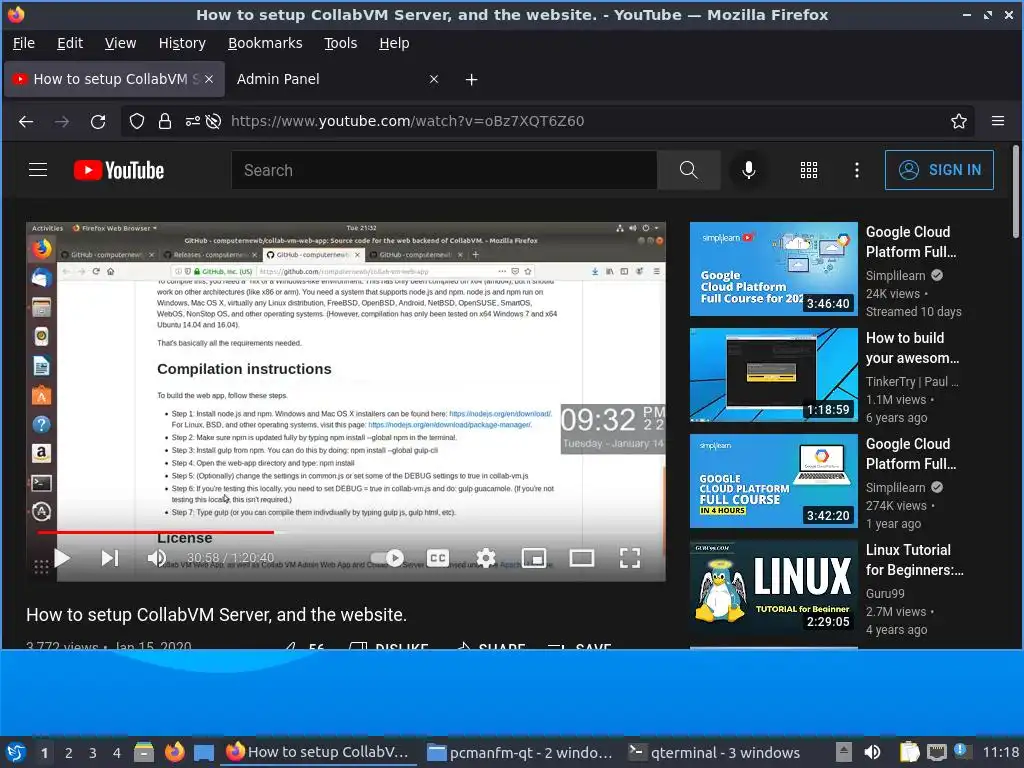
Task: Open the network tray icon
Action: pyautogui.click(x=937, y=752)
